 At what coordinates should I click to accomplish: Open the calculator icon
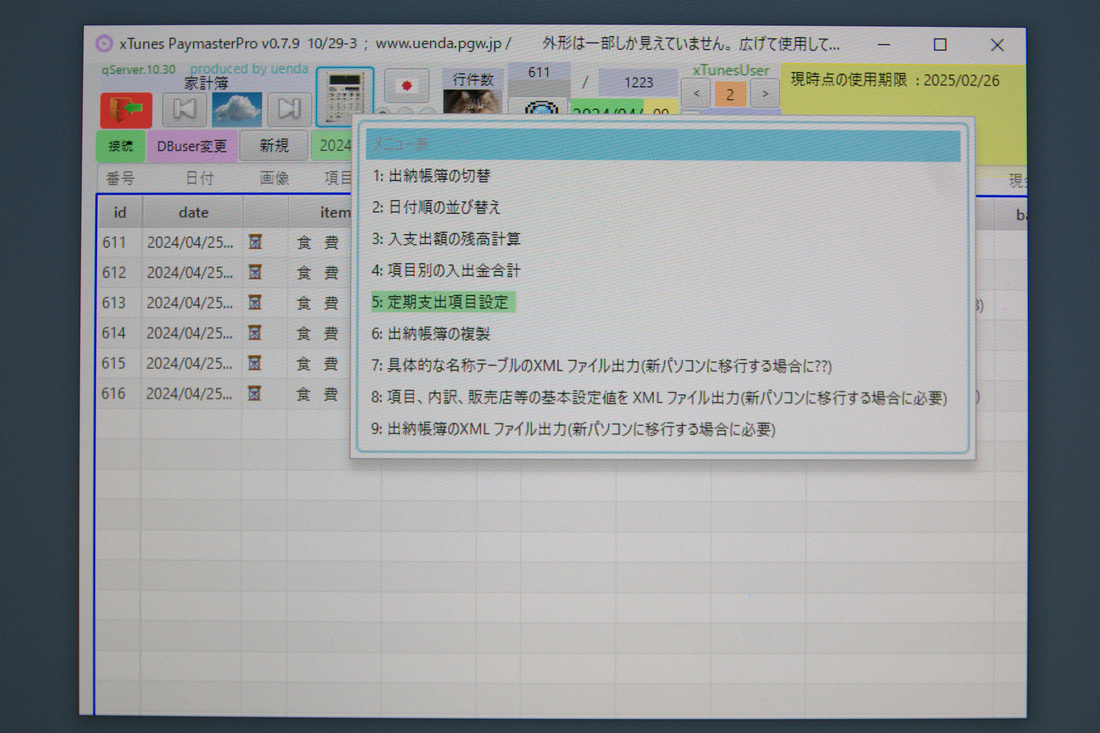click(345, 97)
